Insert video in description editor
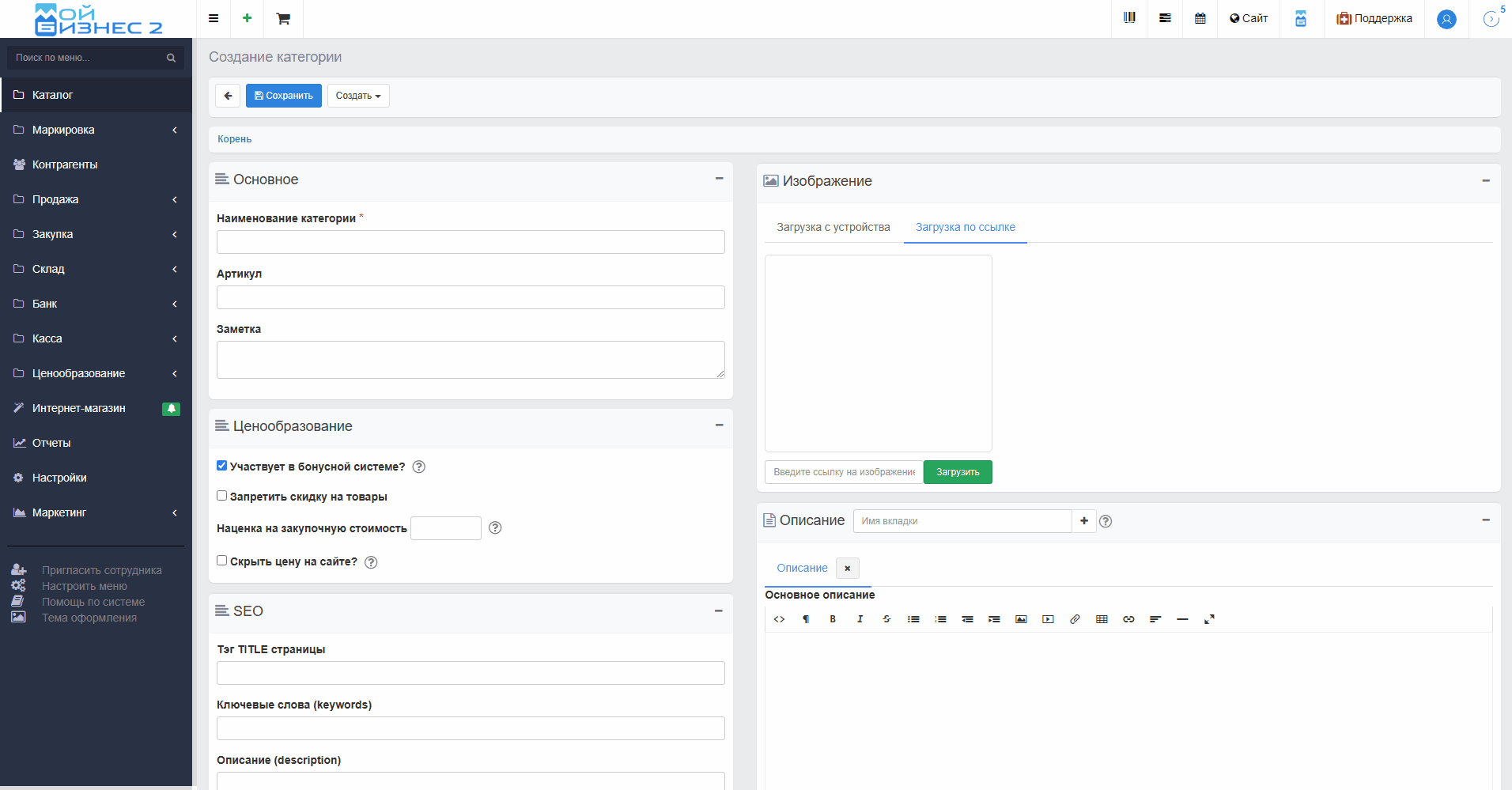The image size is (1512, 790). 1048,619
